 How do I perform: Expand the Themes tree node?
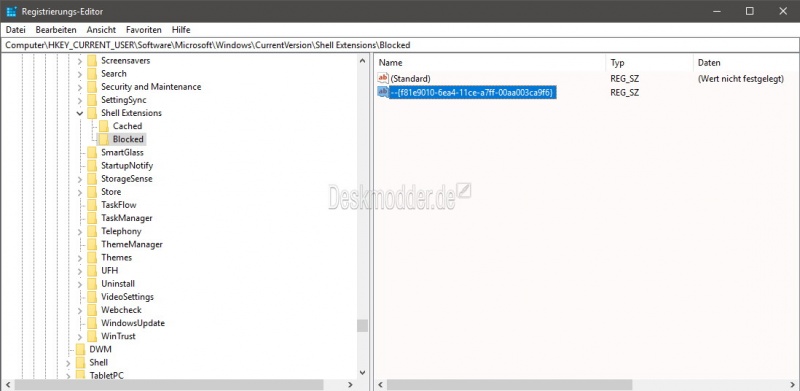(x=80, y=257)
